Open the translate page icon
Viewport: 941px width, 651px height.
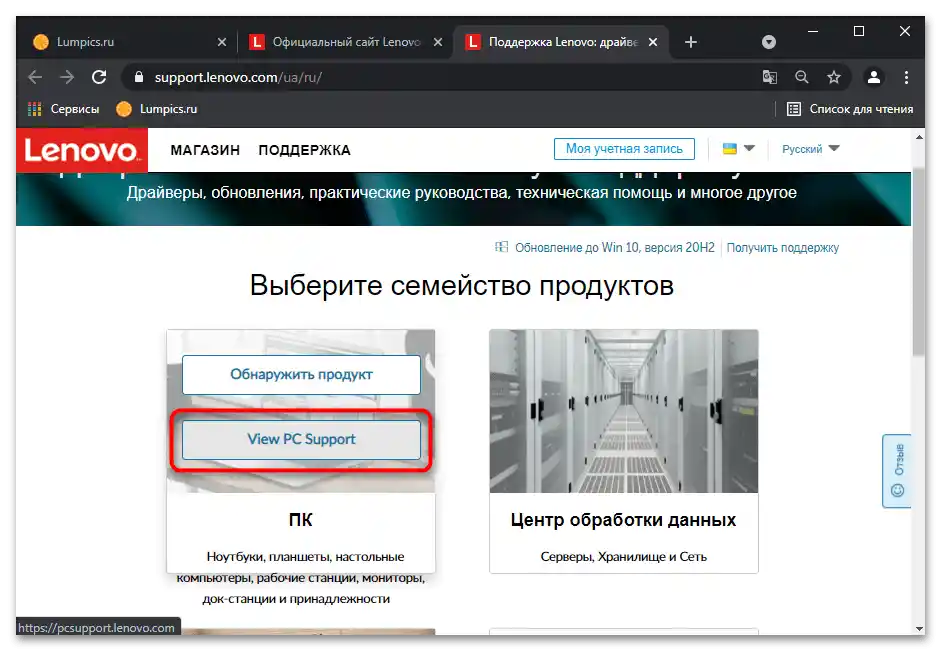[769, 77]
